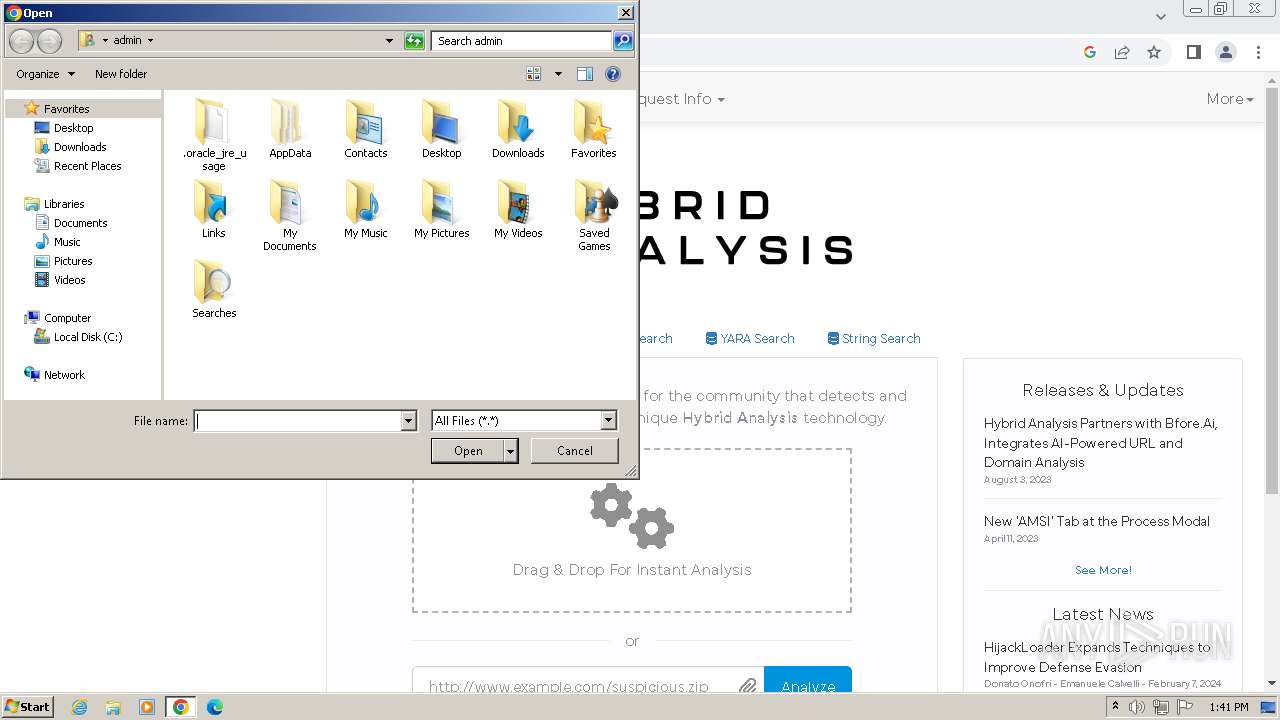Expand the address bar history dropdown

tap(389, 41)
